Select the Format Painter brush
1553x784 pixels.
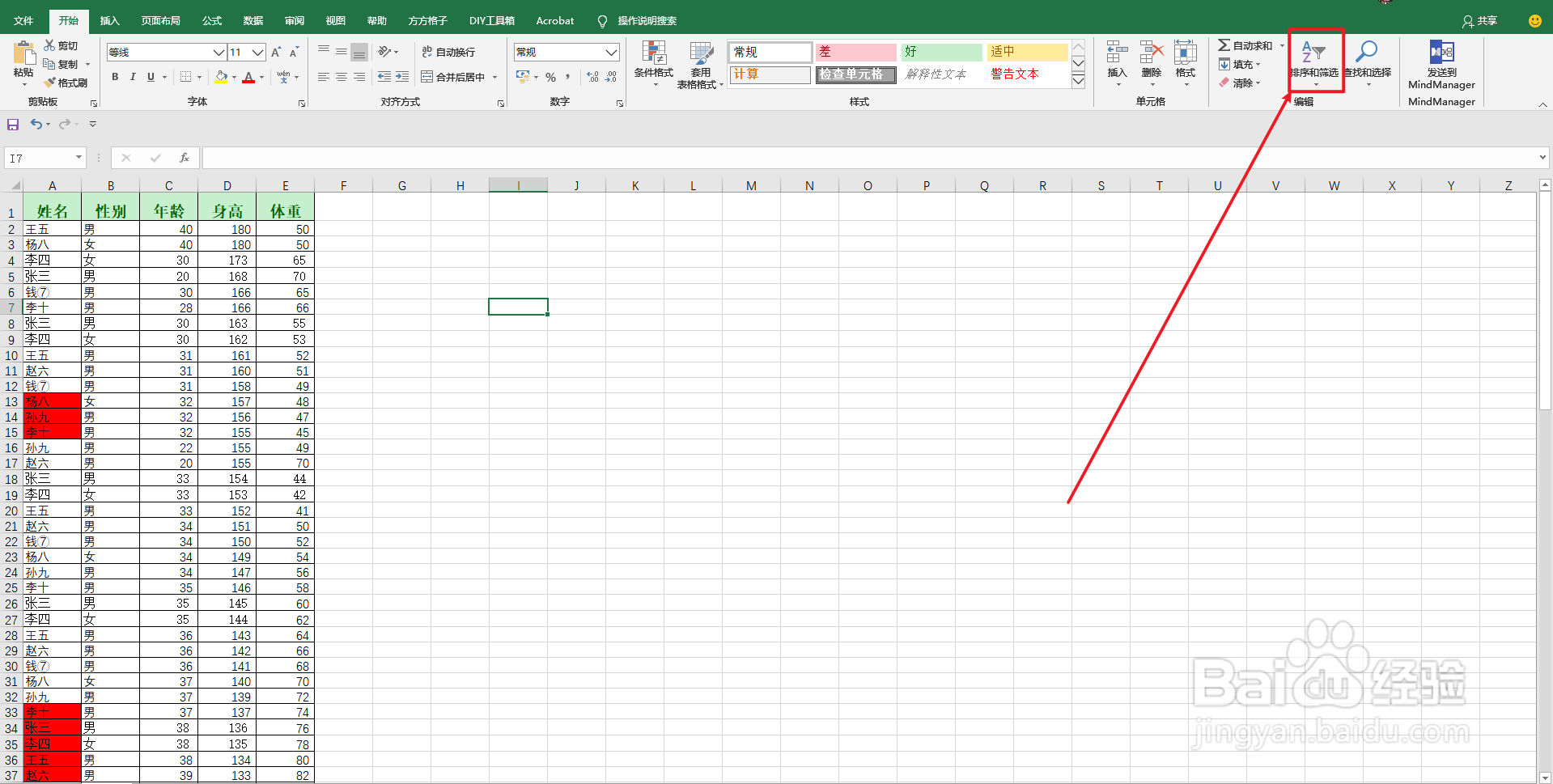pyautogui.click(x=49, y=83)
